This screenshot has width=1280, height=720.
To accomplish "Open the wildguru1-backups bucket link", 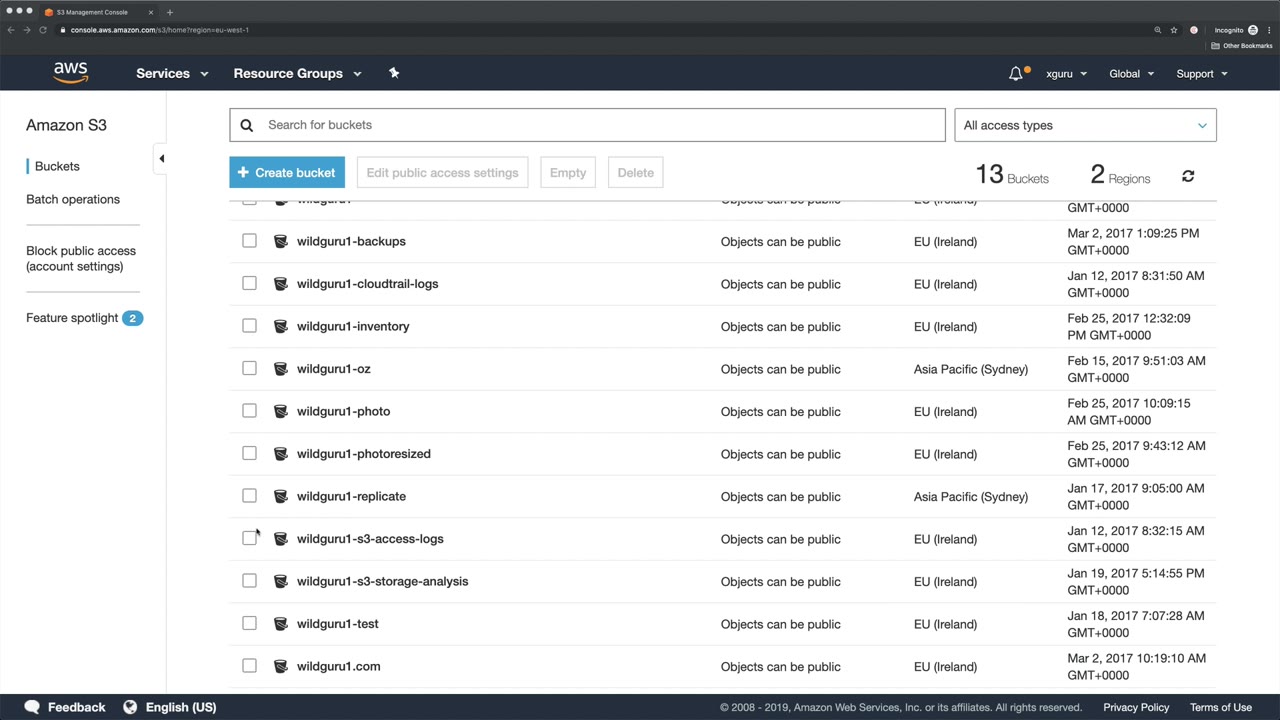I will [x=351, y=241].
